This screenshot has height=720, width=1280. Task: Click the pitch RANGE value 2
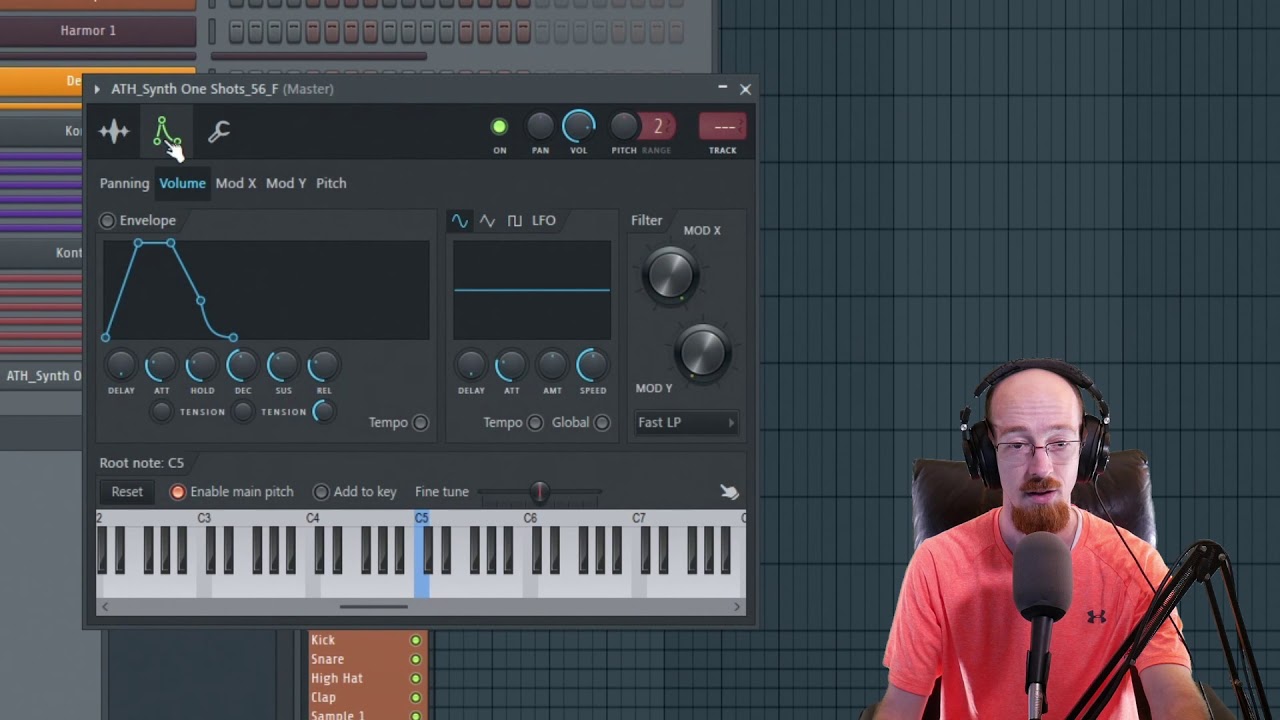[x=658, y=126]
